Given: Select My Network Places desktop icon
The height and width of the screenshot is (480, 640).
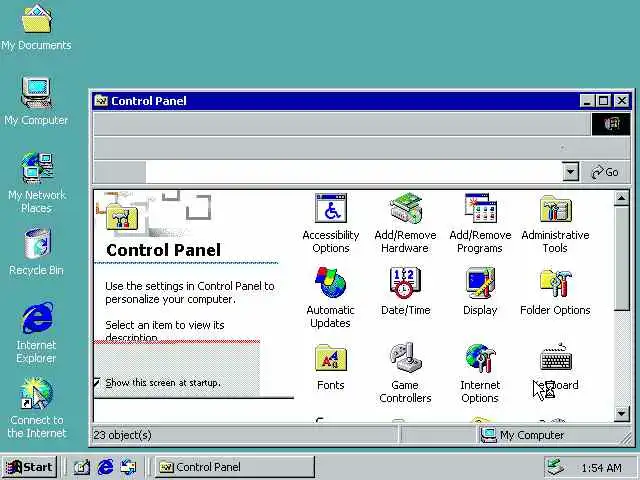Looking at the screenshot, I should click(x=37, y=183).
